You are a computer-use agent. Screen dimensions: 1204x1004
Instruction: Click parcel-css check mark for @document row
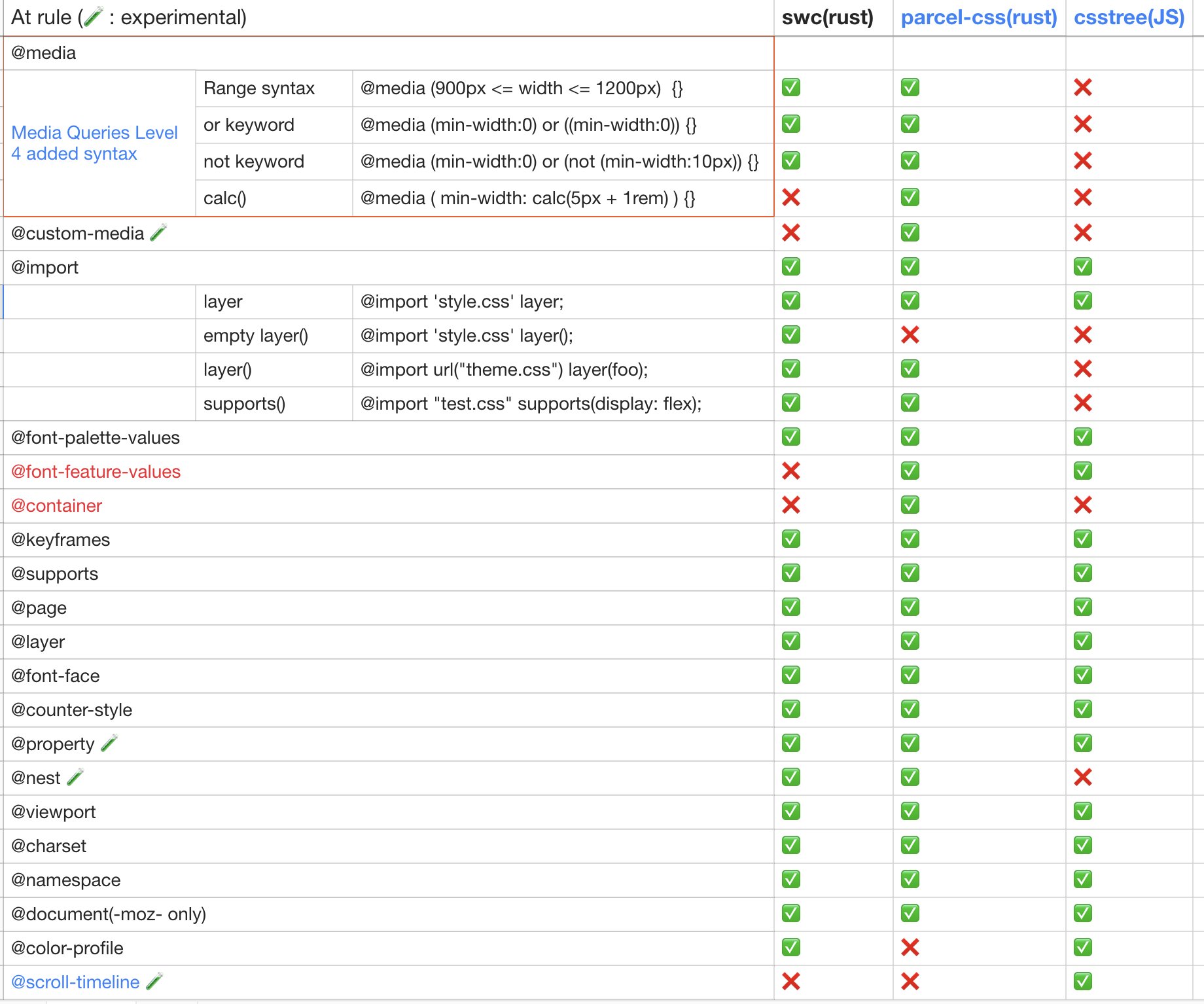[910, 913]
